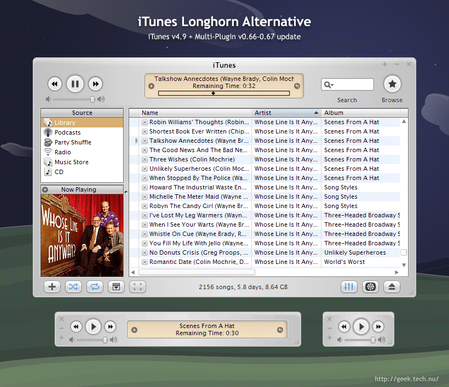Sort by the Artist column header
449x387 pixels.
pyautogui.click(x=286, y=113)
